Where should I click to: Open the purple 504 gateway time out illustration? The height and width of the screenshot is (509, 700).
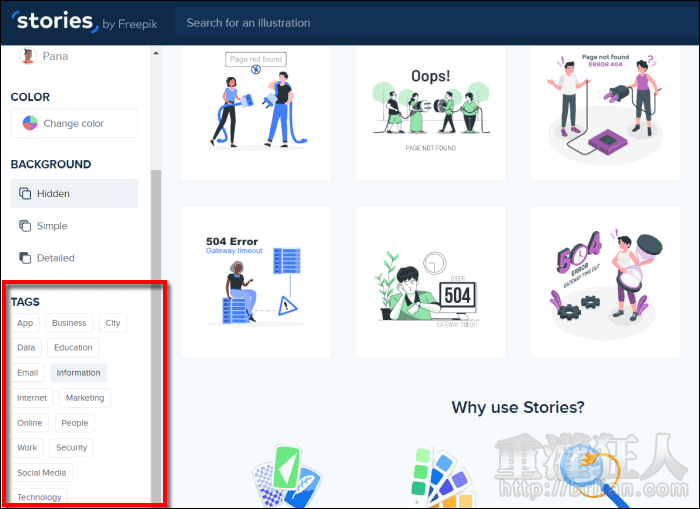605,282
